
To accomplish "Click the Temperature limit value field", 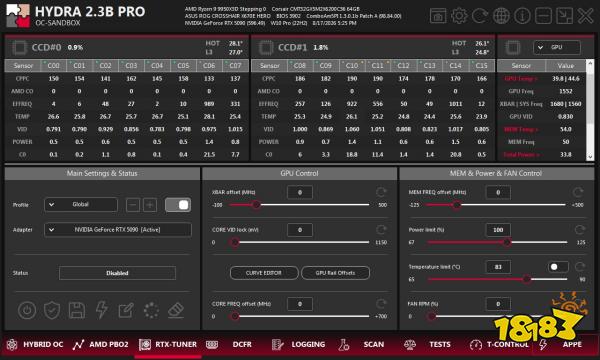I will click(x=498, y=267).
